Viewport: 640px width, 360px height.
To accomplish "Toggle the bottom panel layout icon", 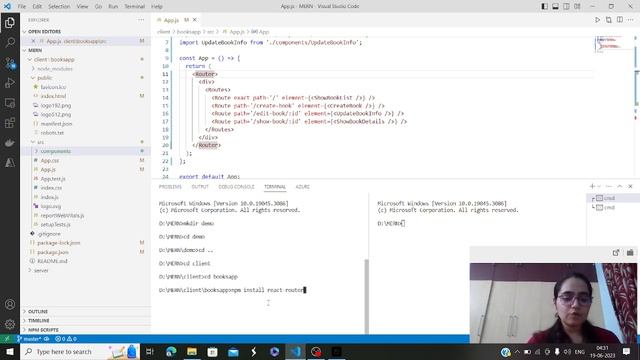I will pos(556,7).
